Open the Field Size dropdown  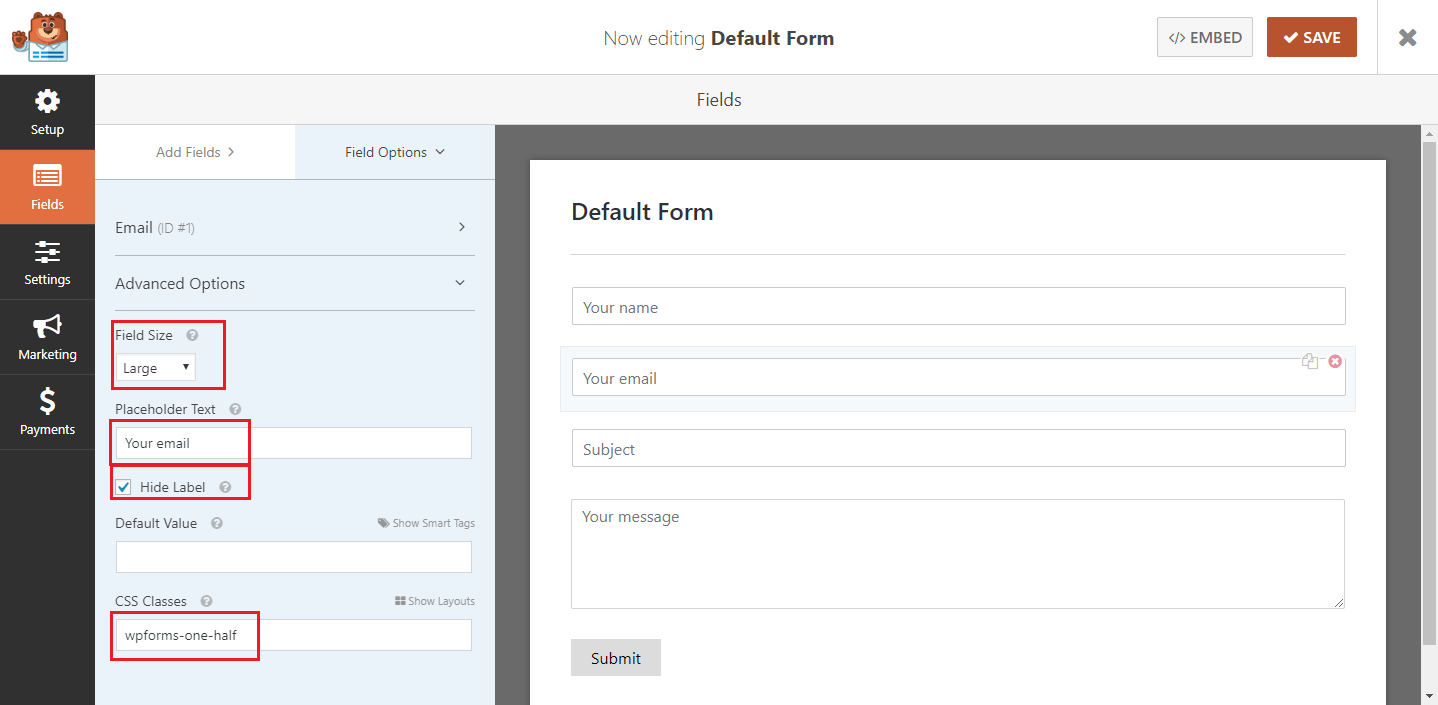click(x=156, y=368)
